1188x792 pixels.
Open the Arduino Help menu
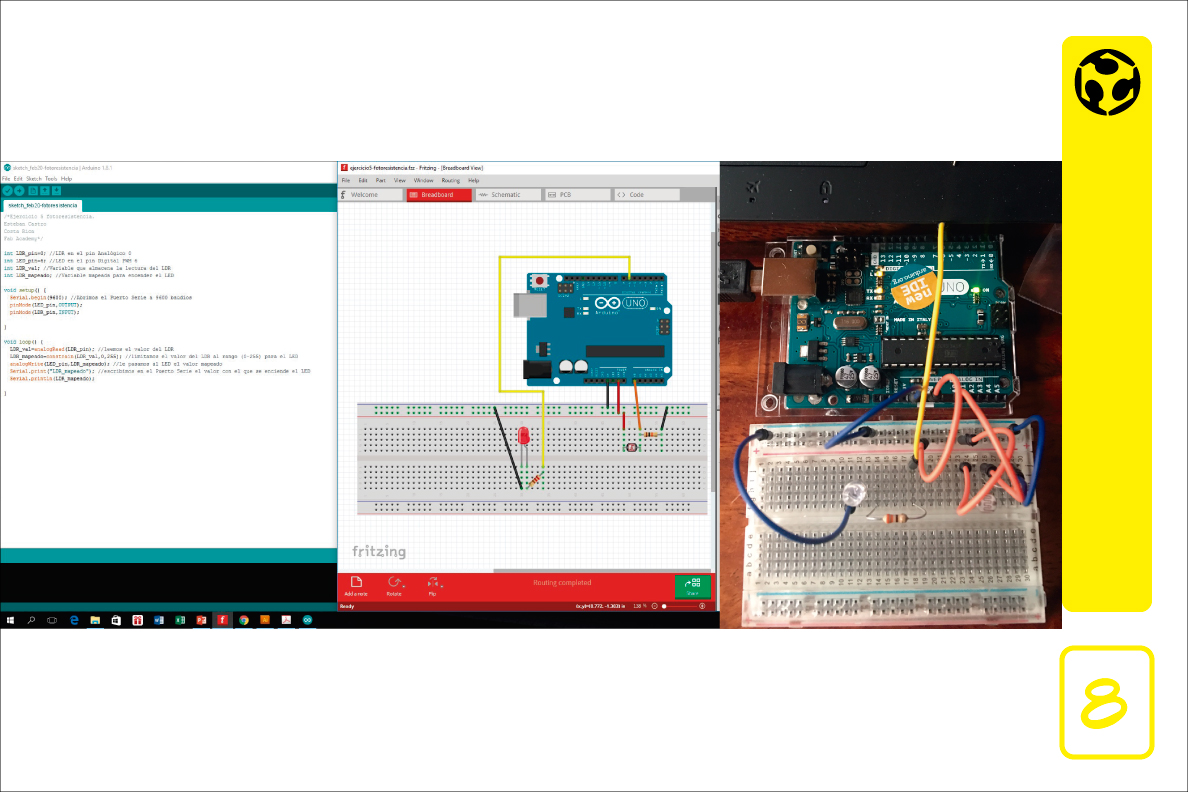67,179
